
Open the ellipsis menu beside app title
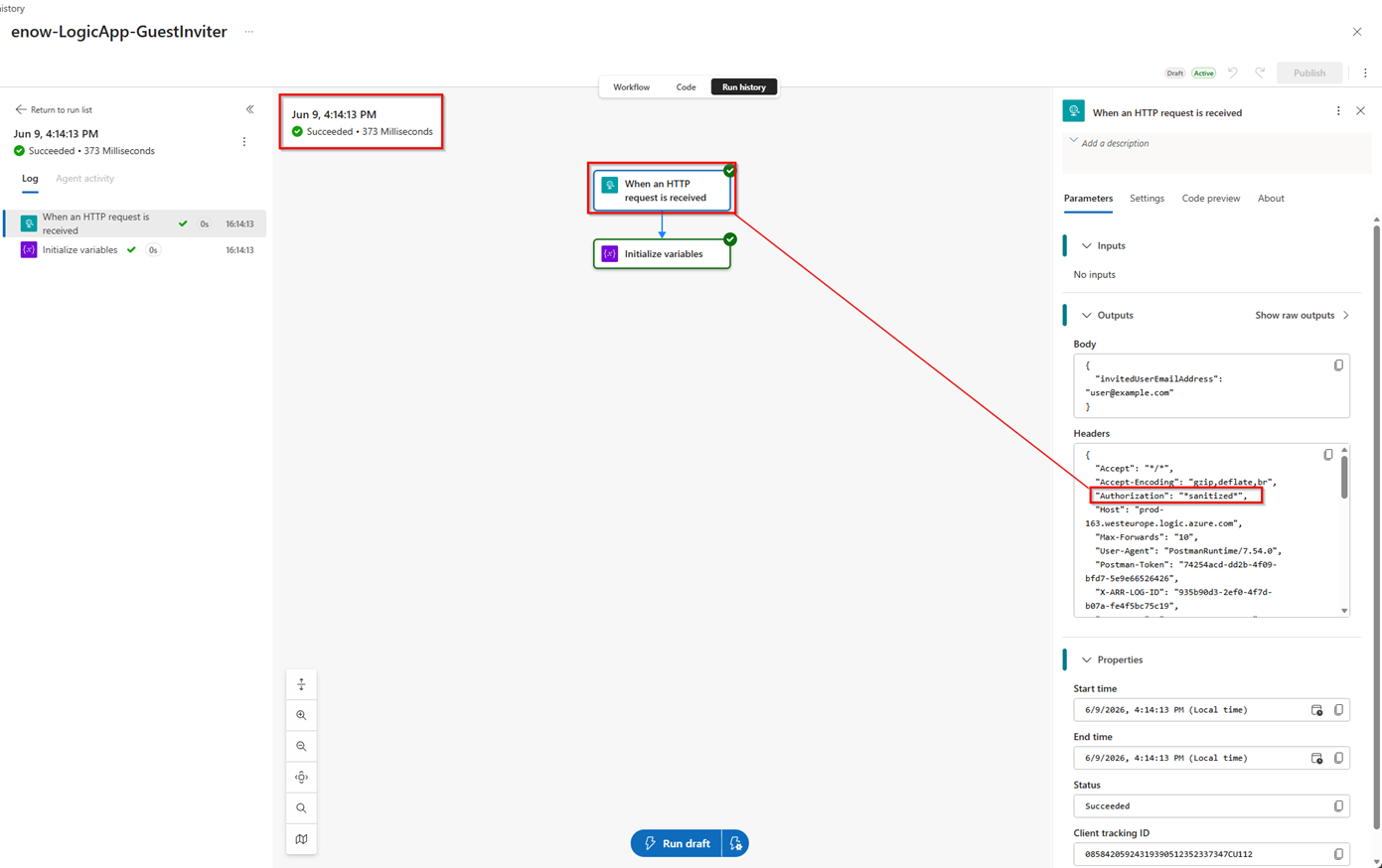249,32
